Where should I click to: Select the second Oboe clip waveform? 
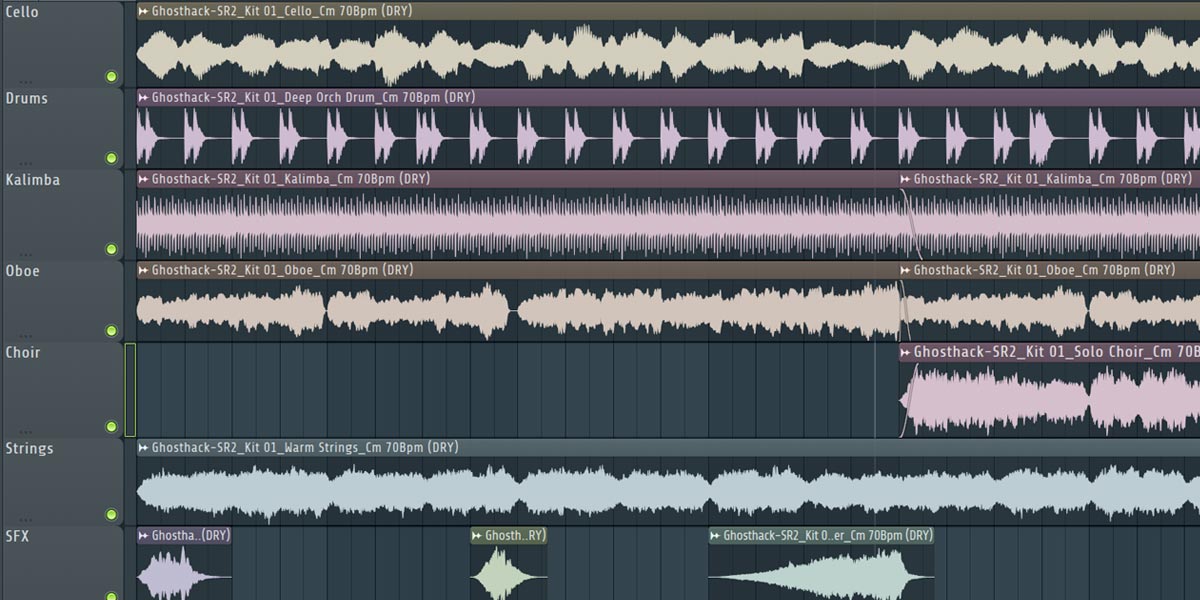click(1050, 311)
